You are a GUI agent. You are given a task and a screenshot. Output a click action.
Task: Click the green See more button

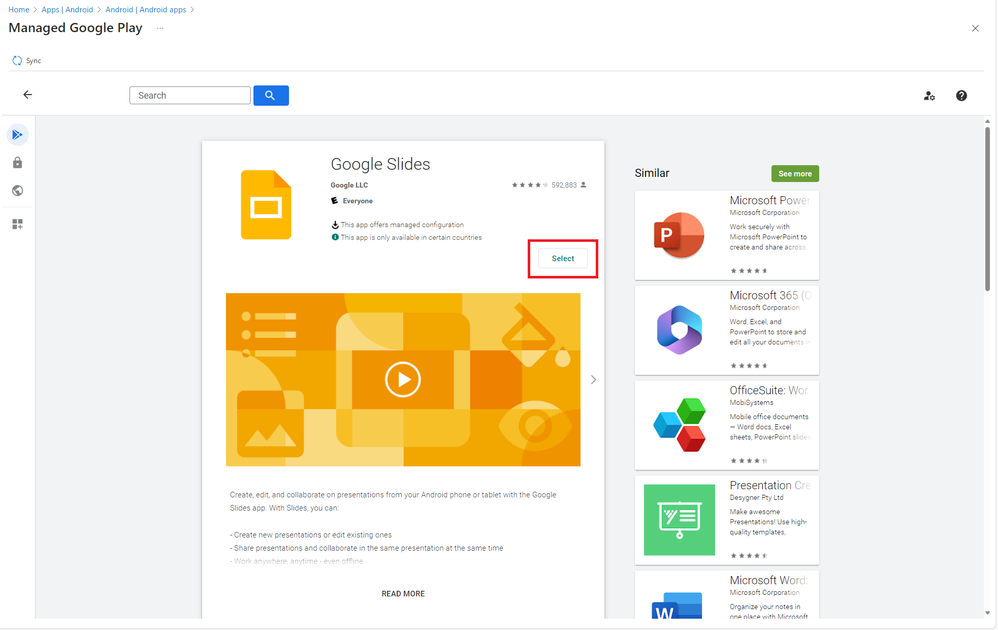coord(795,174)
